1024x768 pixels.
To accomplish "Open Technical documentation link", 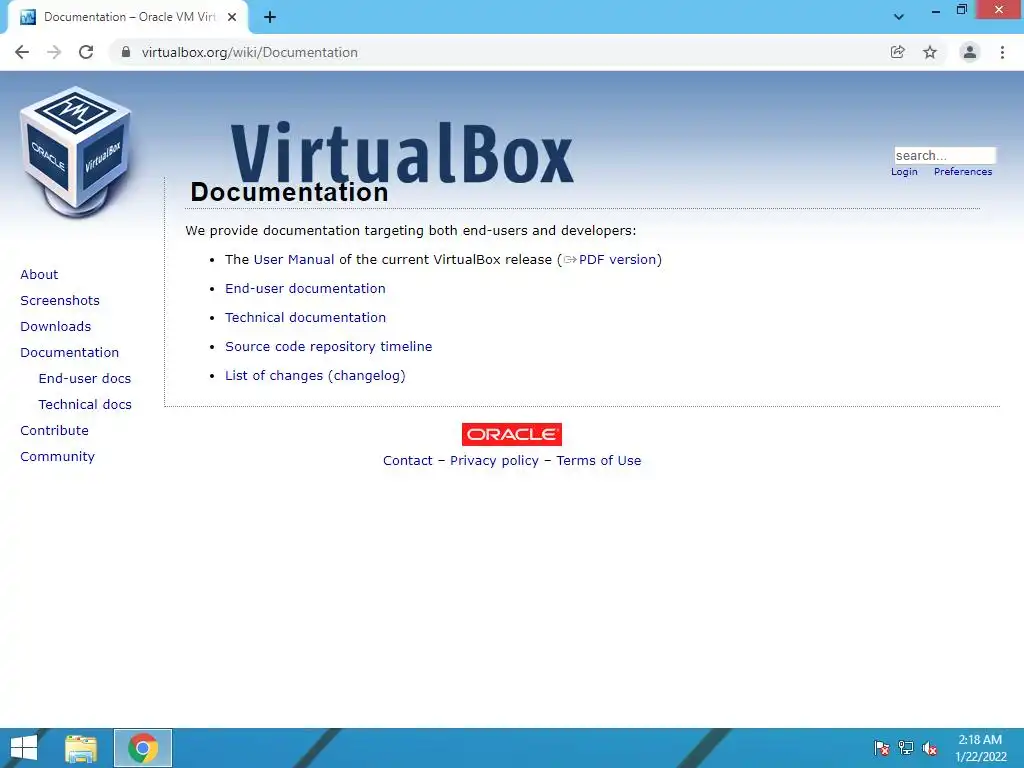I will coord(306,317).
